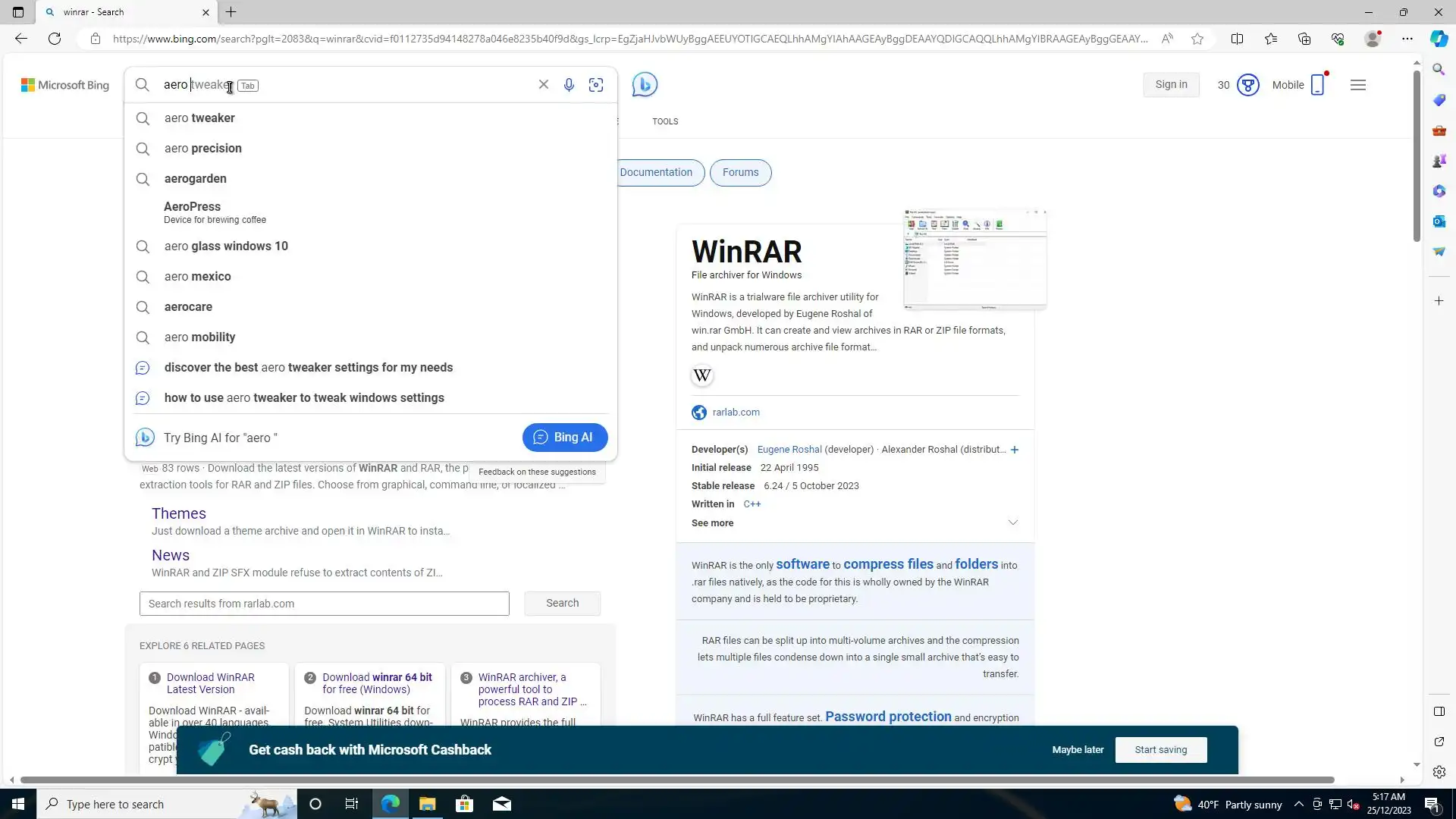Clear the search box with X icon
This screenshot has width=1456, height=819.
click(543, 85)
